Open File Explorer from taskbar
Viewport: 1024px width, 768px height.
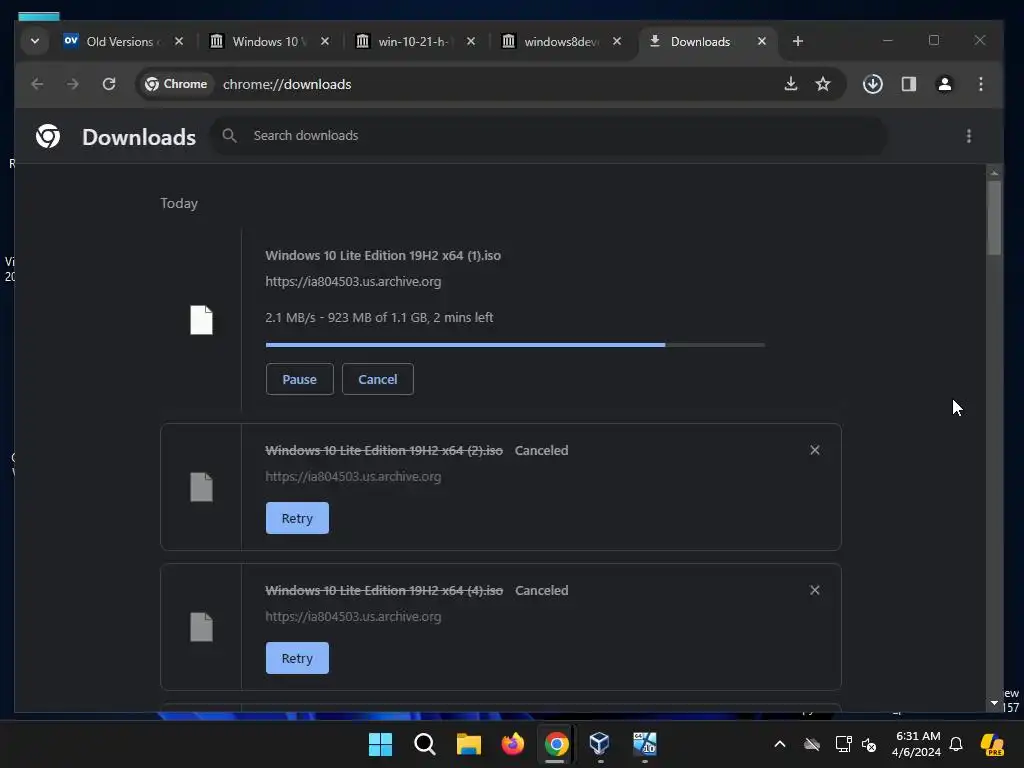click(x=468, y=744)
